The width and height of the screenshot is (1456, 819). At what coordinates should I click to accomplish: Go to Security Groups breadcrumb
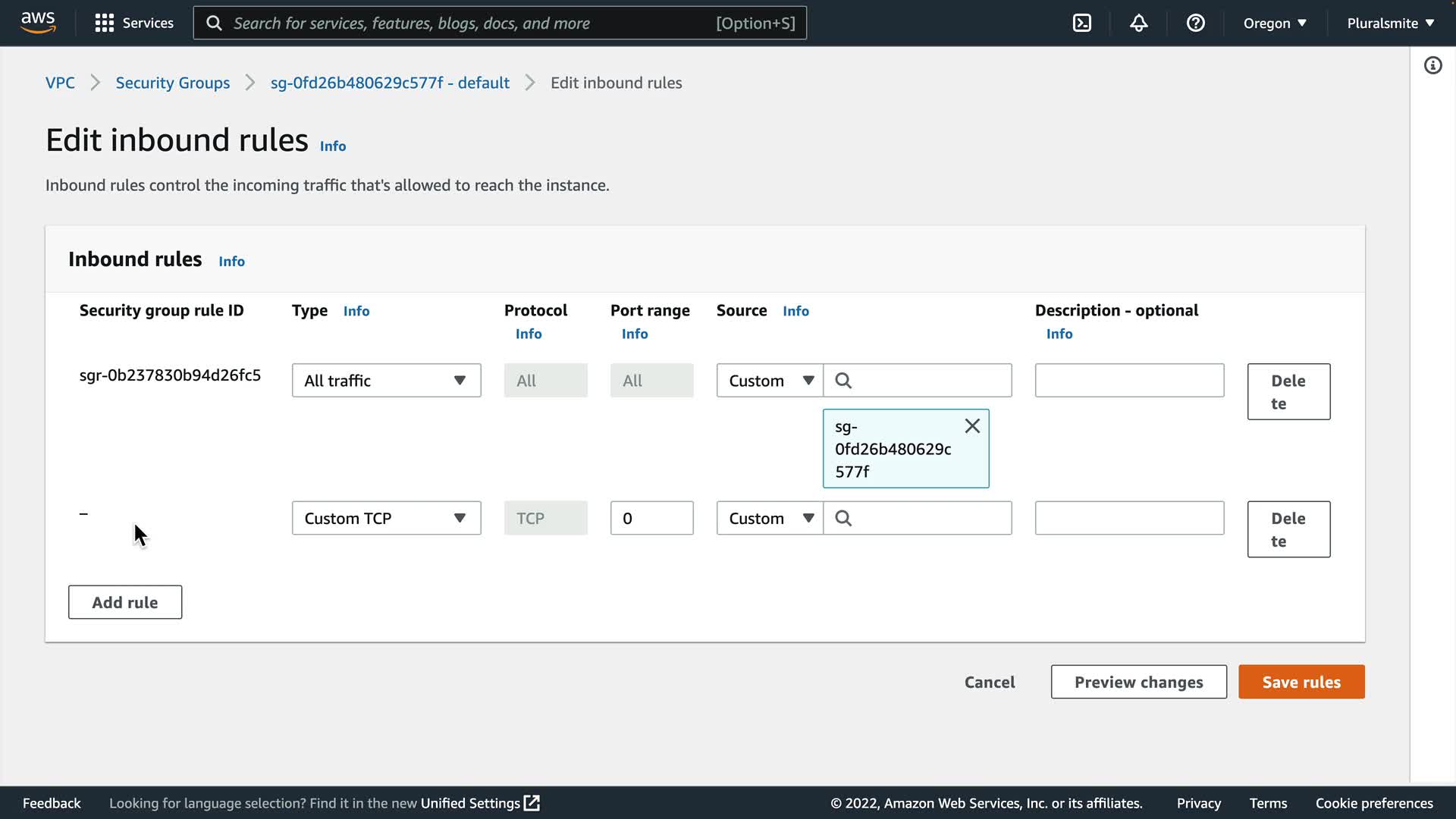pos(172,83)
